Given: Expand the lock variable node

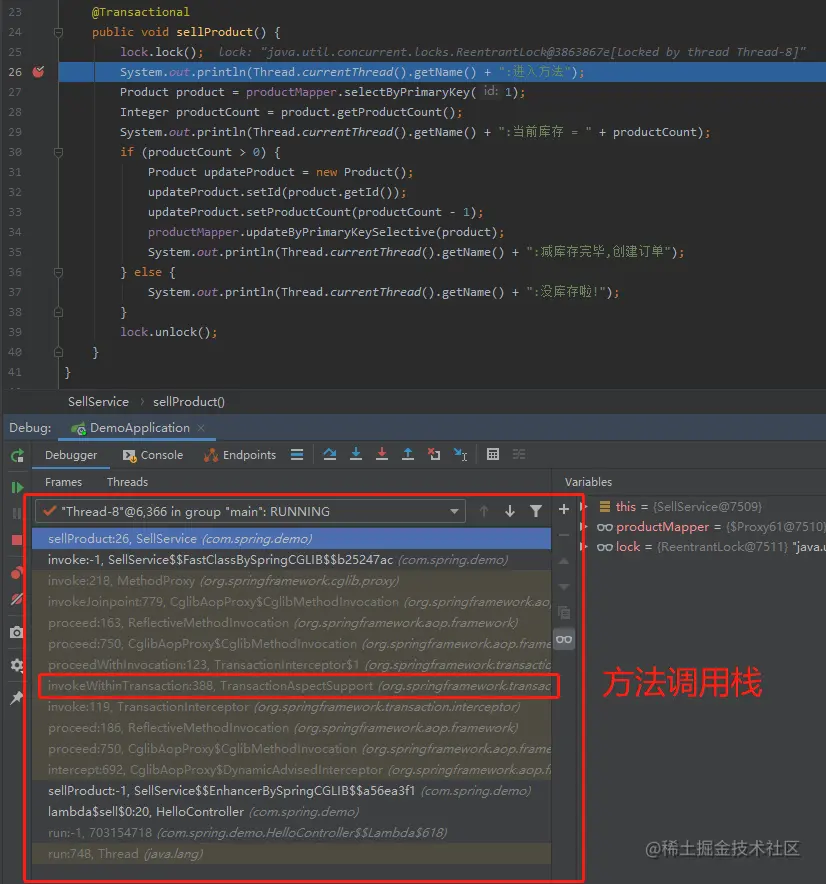Looking at the screenshot, I should point(585,547).
